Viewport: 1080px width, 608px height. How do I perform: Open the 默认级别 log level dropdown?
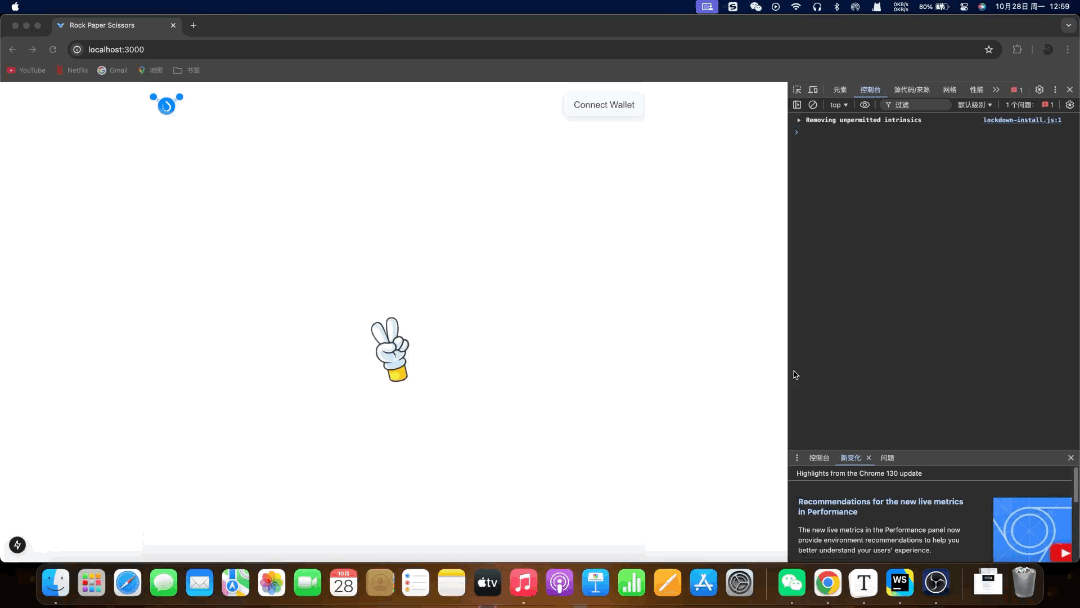[x=974, y=105]
